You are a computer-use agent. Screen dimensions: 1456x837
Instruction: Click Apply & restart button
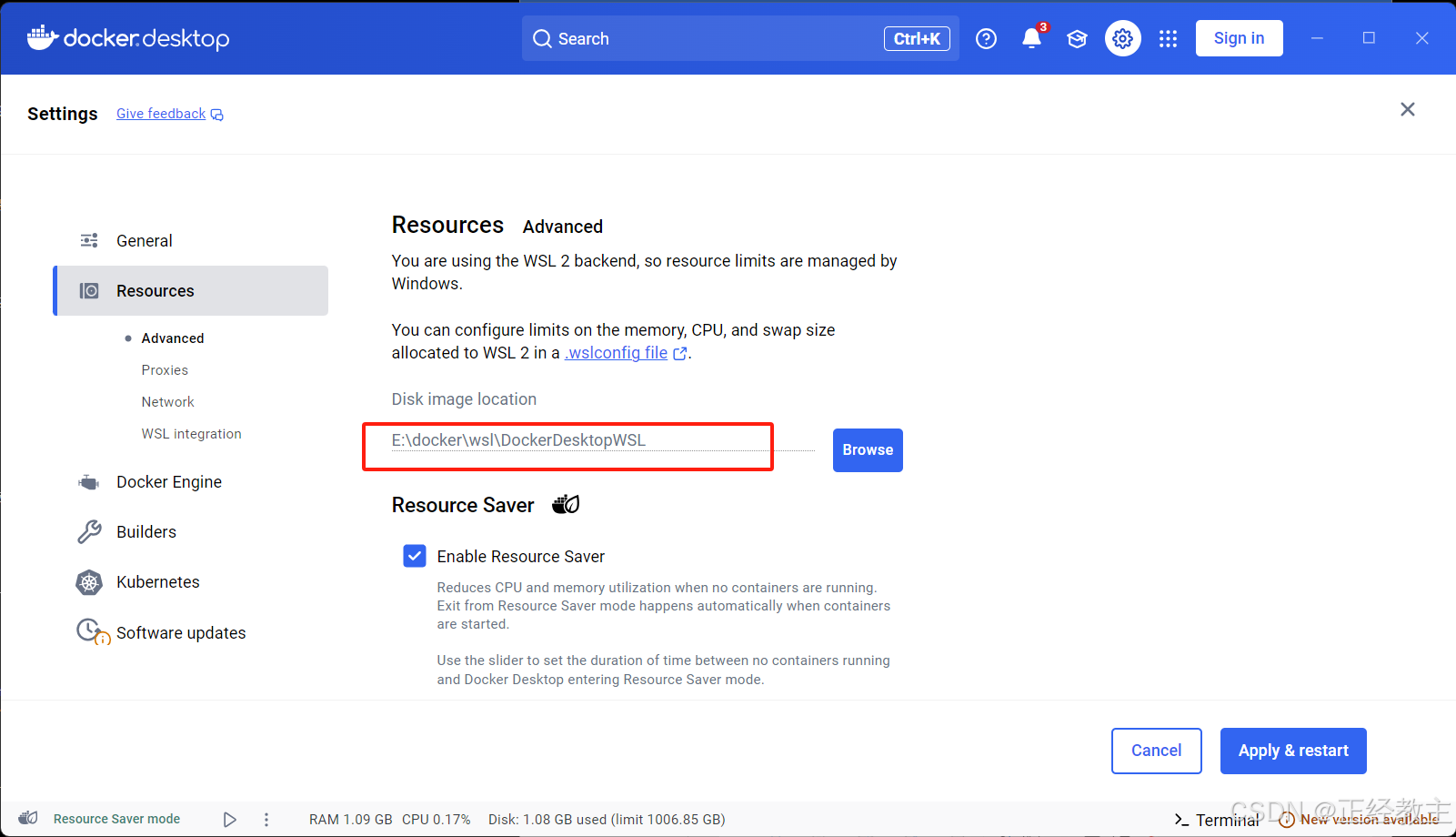[x=1293, y=751]
